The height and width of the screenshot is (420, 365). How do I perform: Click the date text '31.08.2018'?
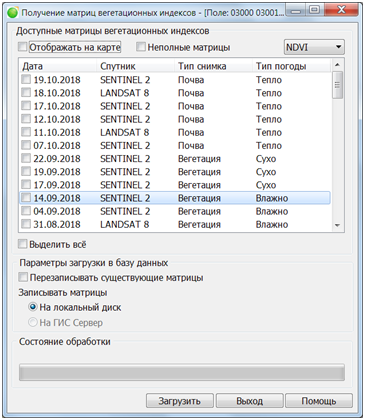click(x=57, y=224)
